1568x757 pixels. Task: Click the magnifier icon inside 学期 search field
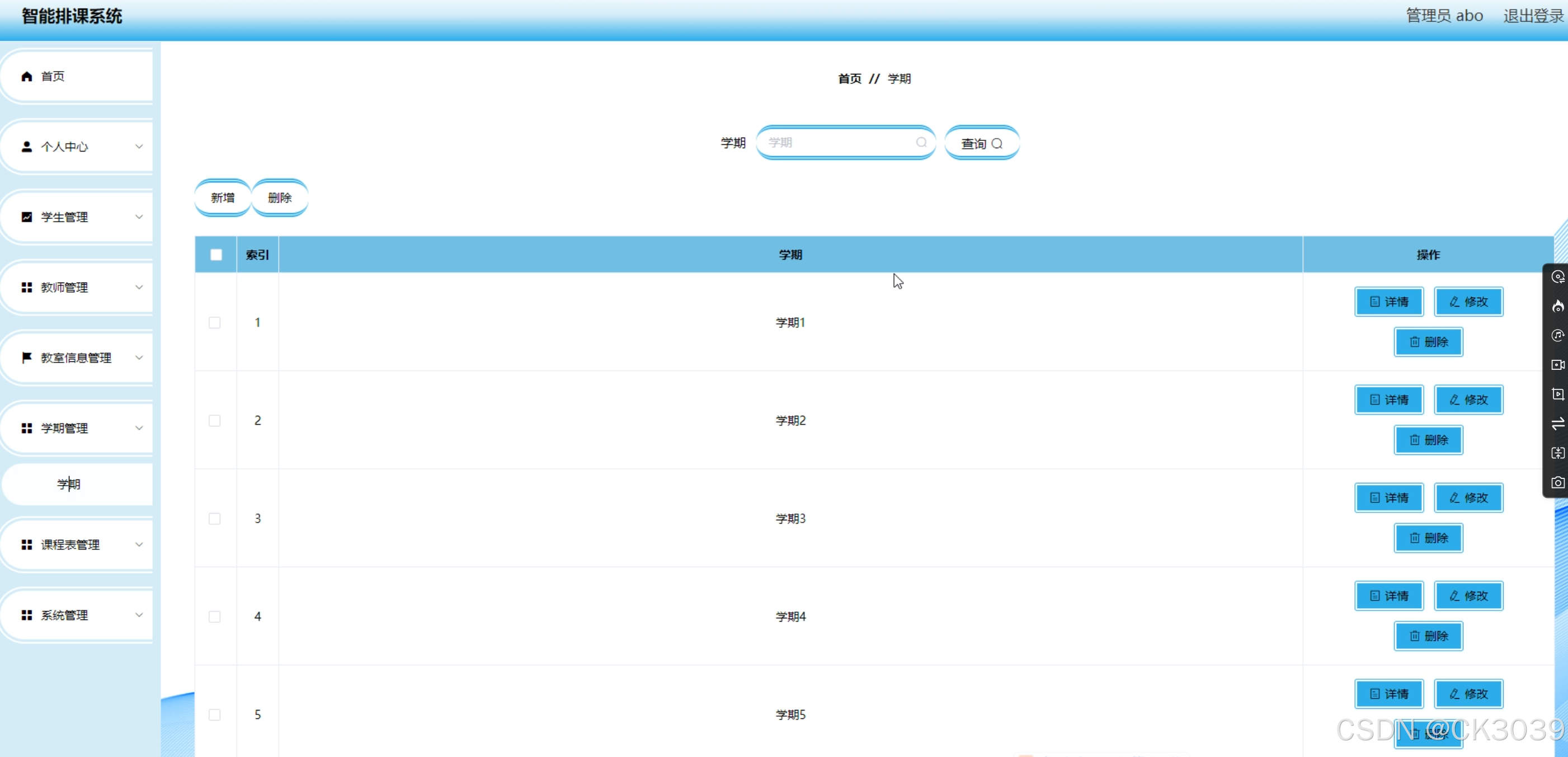(x=921, y=143)
